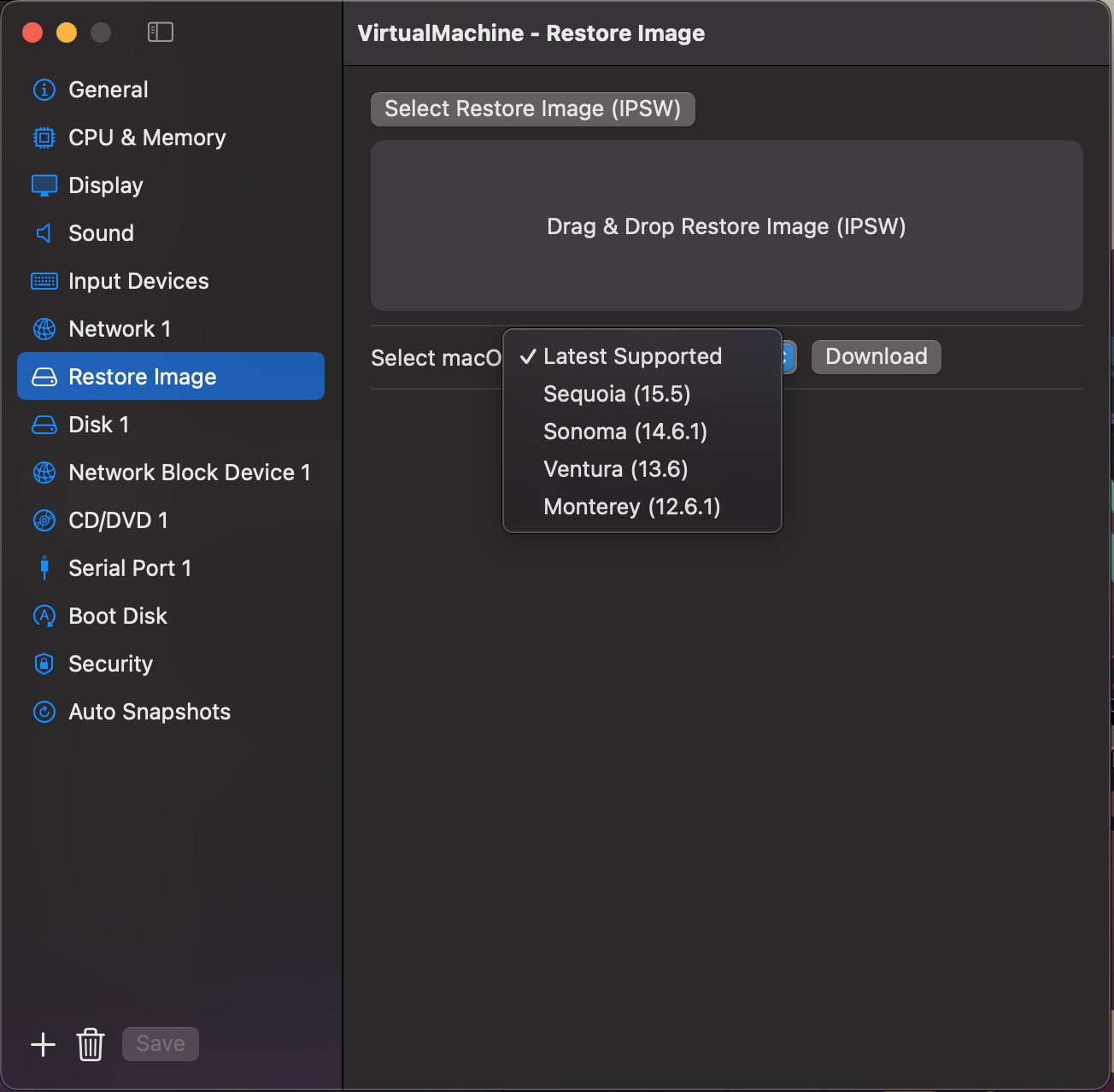Image resolution: width=1114 pixels, height=1092 pixels.
Task: Open CD/DVD 1 label
Action: point(118,520)
